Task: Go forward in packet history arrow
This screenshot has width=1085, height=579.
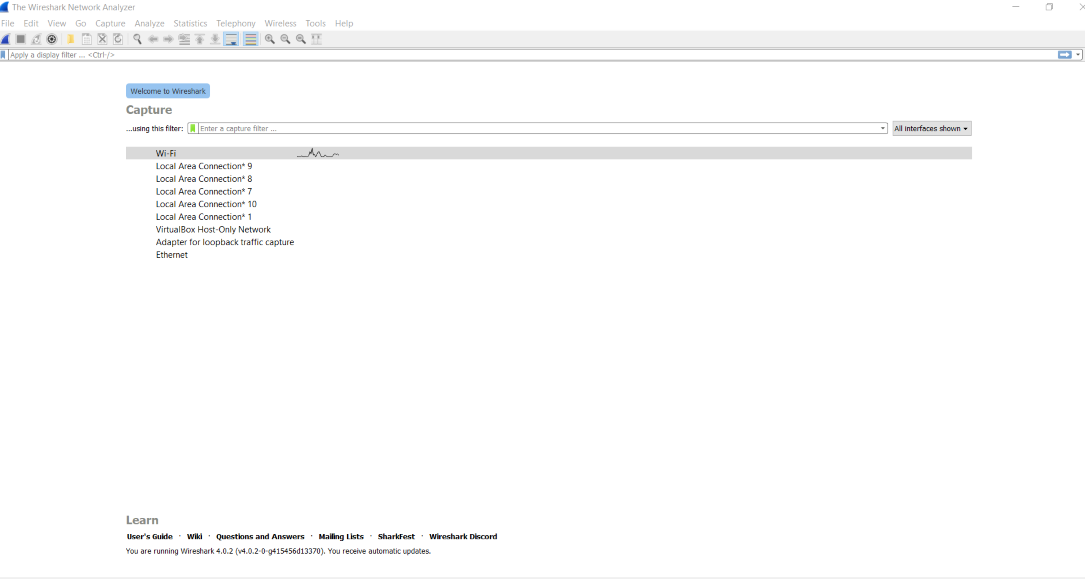Action: [x=168, y=39]
